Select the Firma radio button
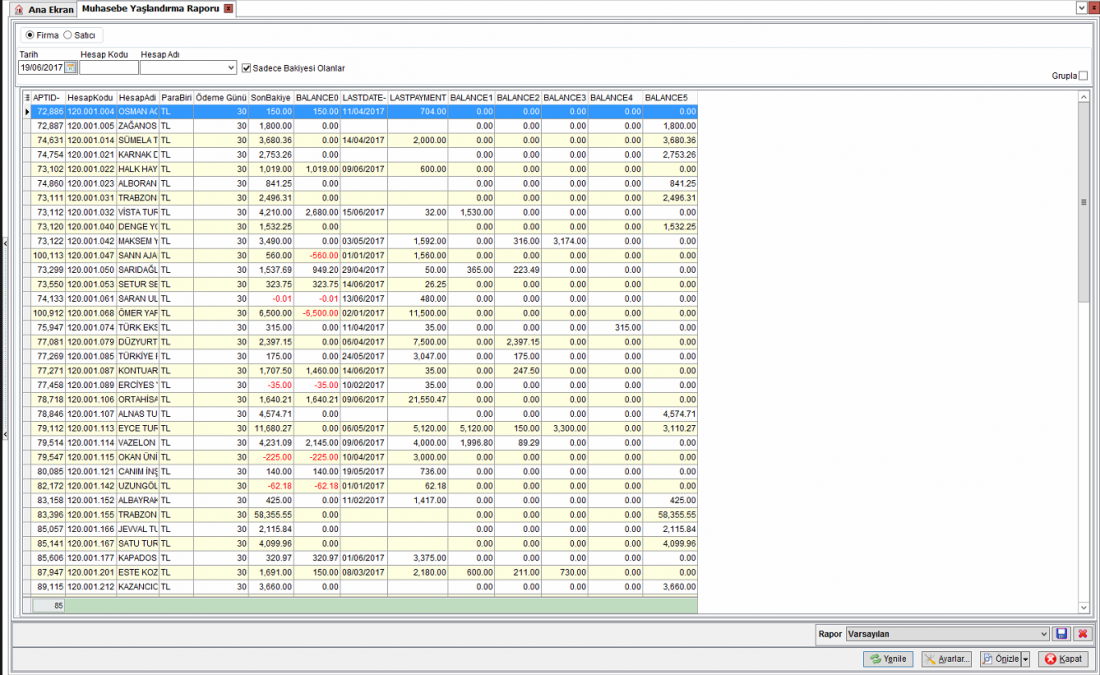Screen dimensions: 1100x675 click(29, 35)
